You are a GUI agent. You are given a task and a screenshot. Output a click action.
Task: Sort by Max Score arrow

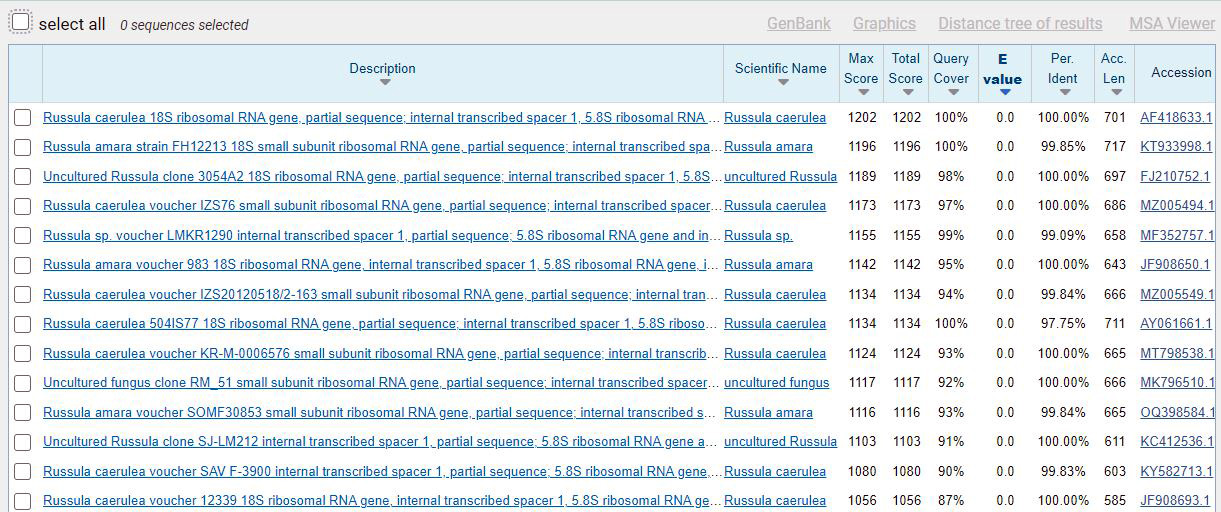pyautogui.click(x=862, y=93)
